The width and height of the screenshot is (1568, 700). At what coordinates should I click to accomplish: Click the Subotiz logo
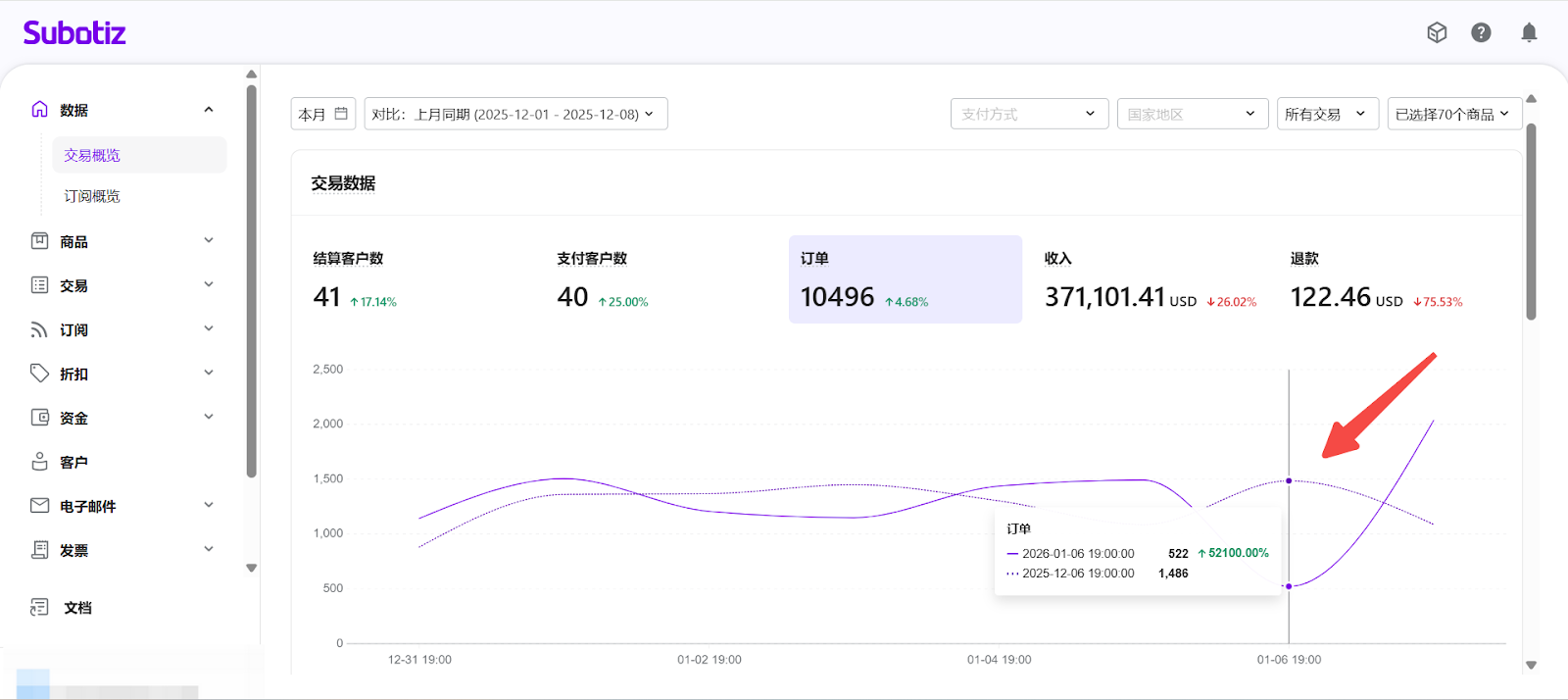pos(74,33)
